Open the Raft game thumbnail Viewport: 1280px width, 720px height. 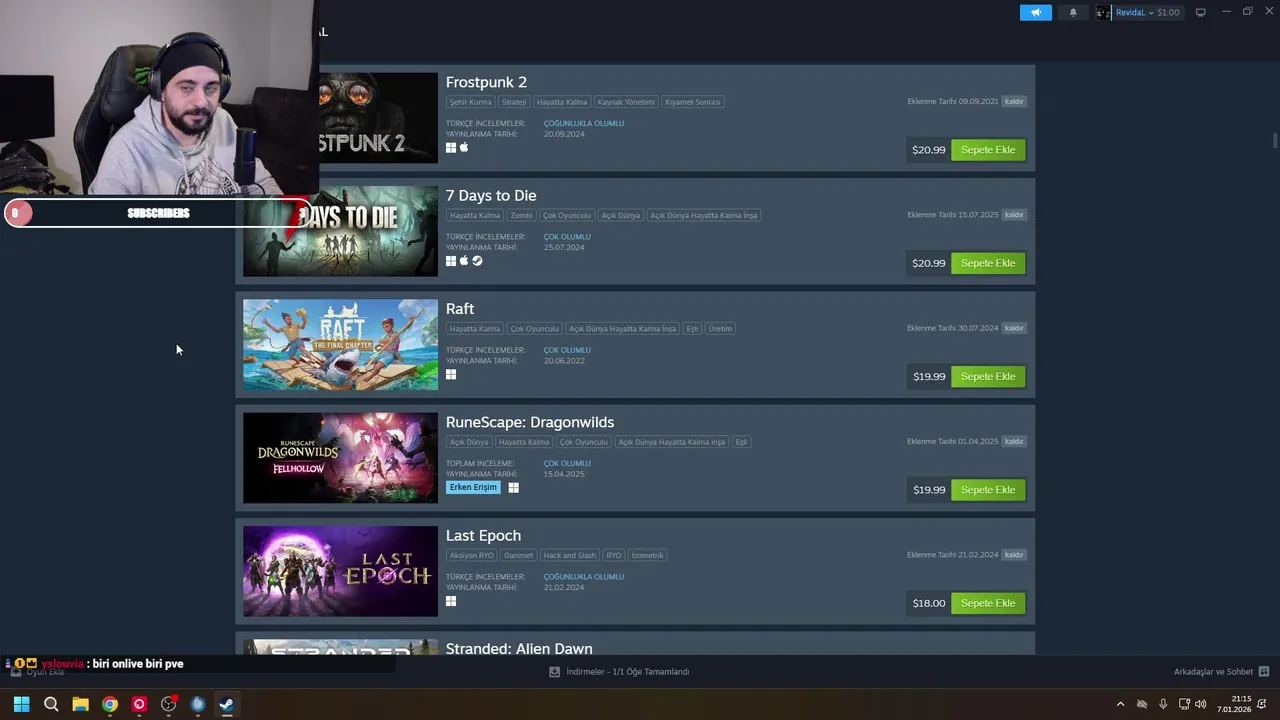pos(340,345)
